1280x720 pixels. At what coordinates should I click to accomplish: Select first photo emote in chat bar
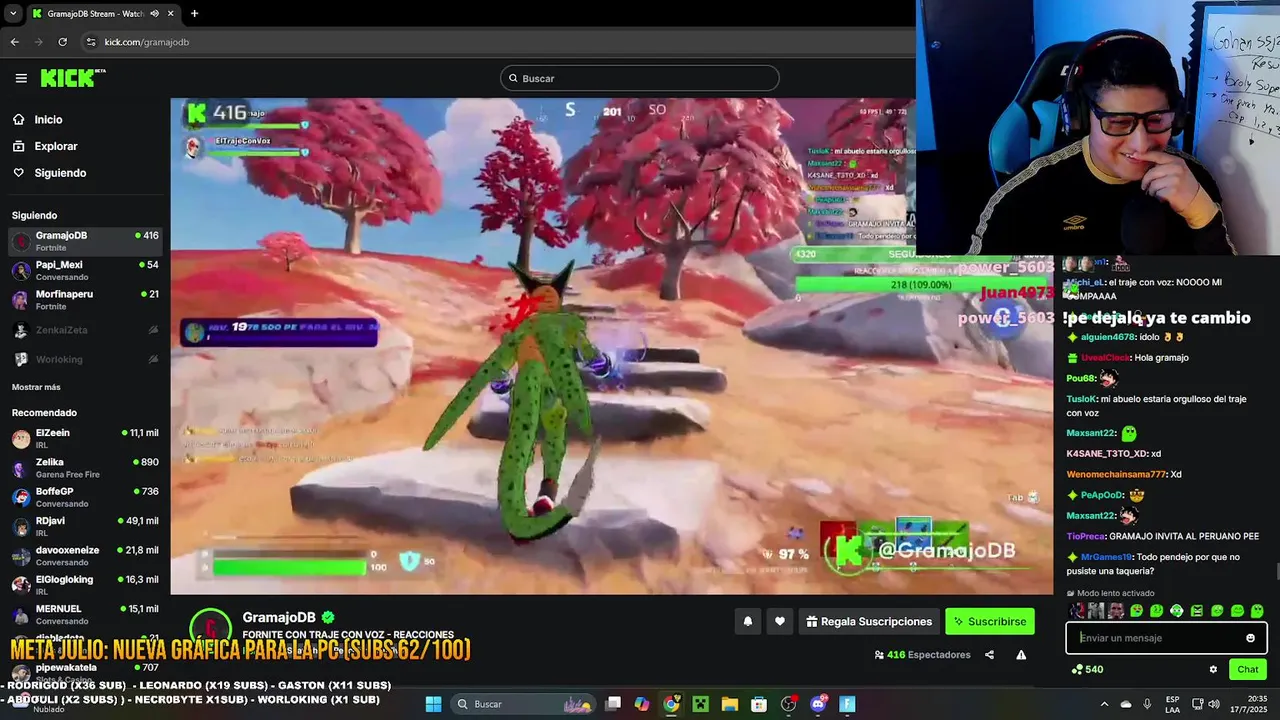(1077, 610)
